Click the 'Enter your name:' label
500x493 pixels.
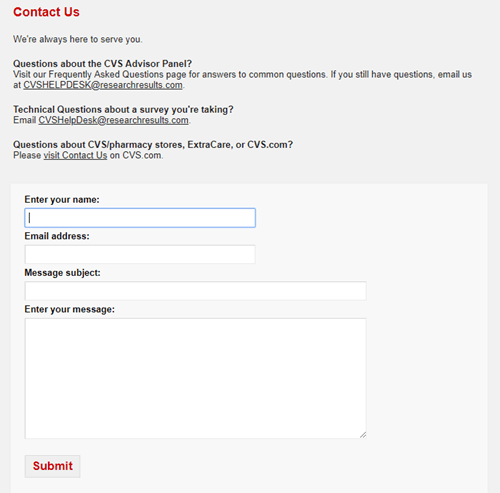click(x=62, y=199)
